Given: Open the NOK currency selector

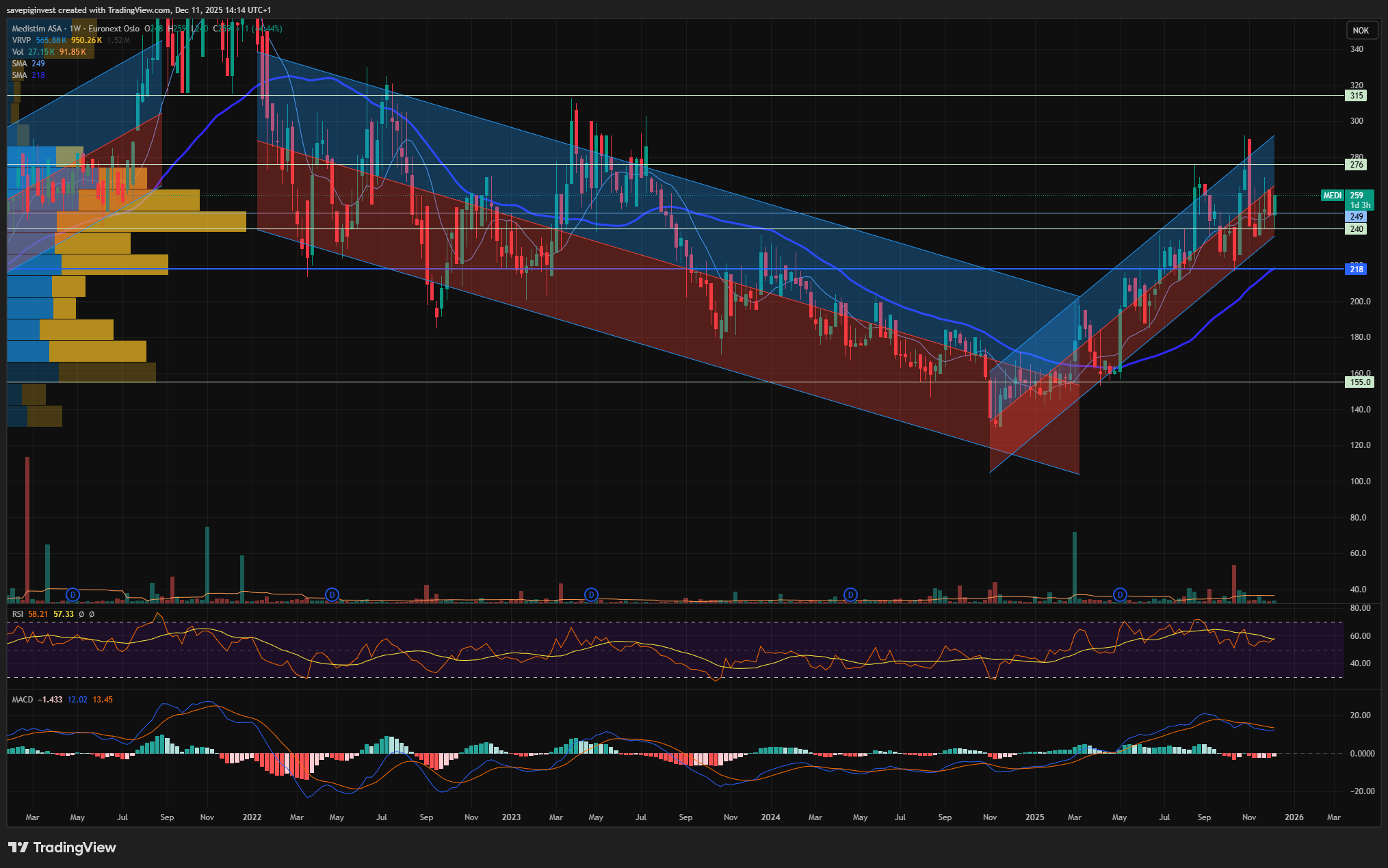Looking at the screenshot, I should pyautogui.click(x=1361, y=30).
